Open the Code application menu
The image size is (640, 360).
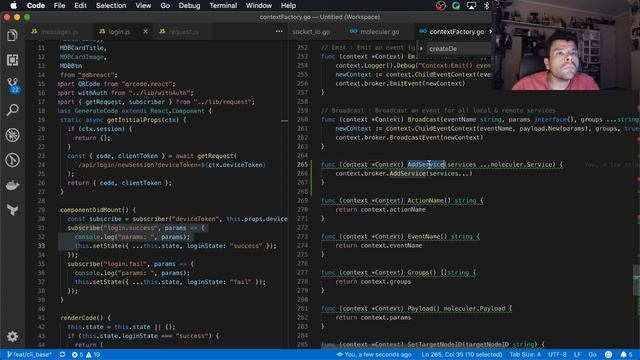tap(36, 6)
